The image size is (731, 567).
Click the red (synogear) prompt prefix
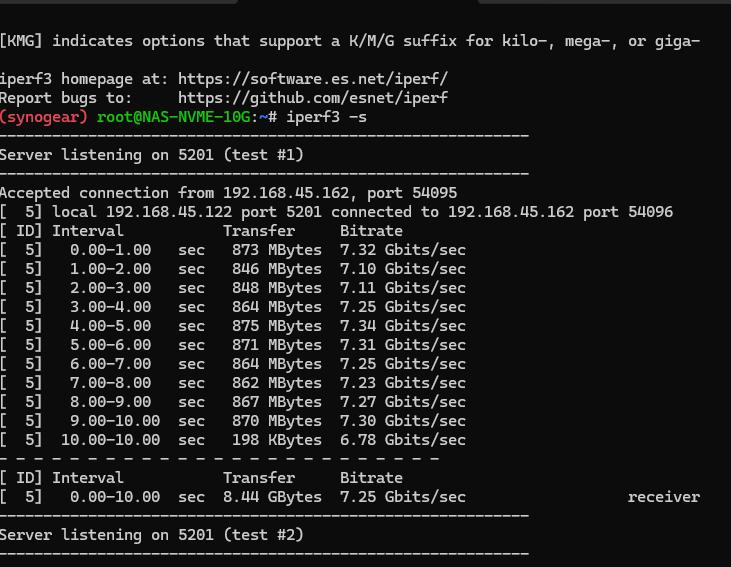point(44,117)
